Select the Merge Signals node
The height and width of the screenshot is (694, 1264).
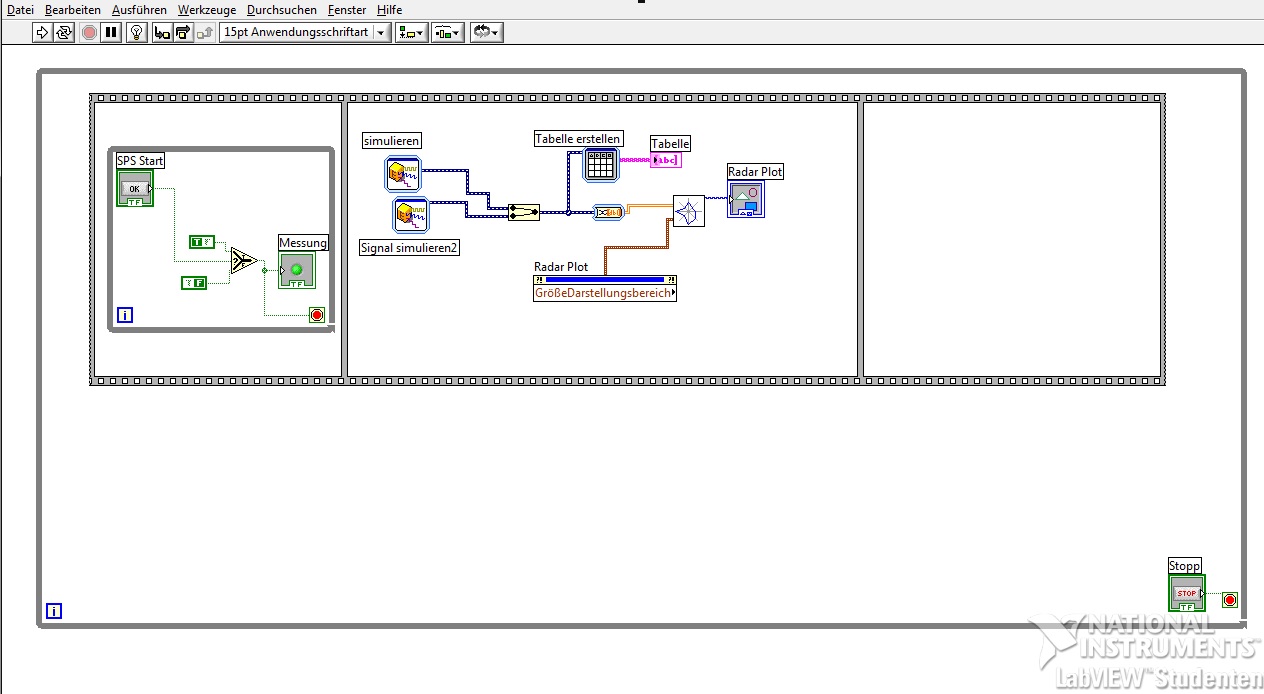coord(524,212)
